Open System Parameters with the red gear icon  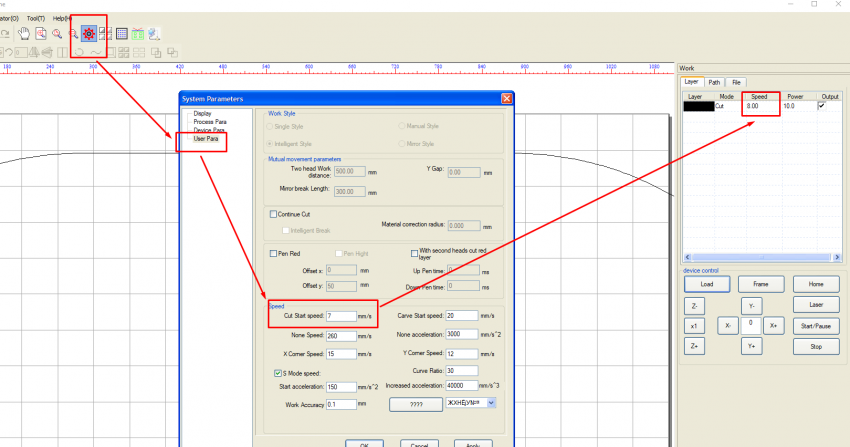(88, 34)
